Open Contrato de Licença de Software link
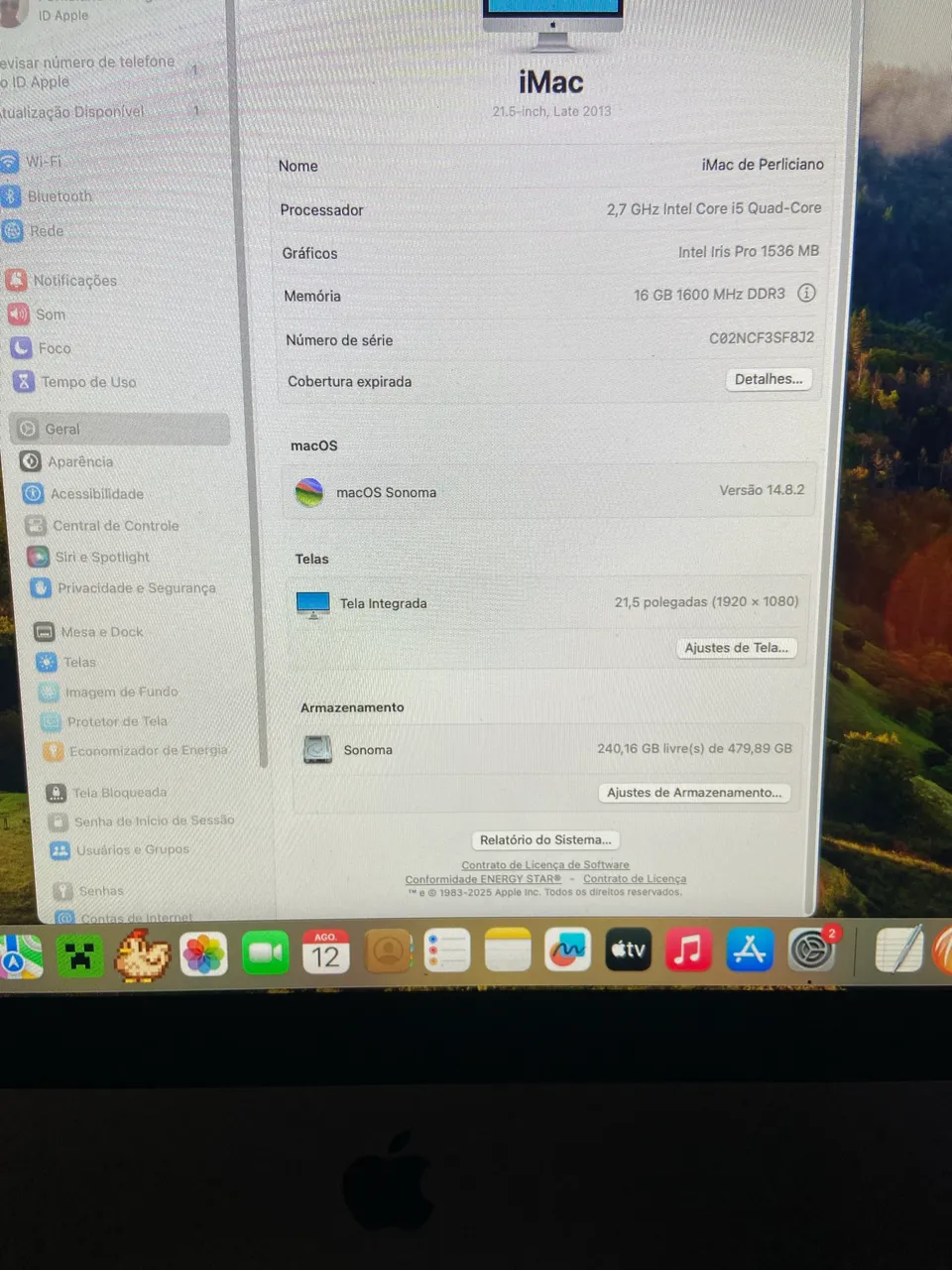 545,864
